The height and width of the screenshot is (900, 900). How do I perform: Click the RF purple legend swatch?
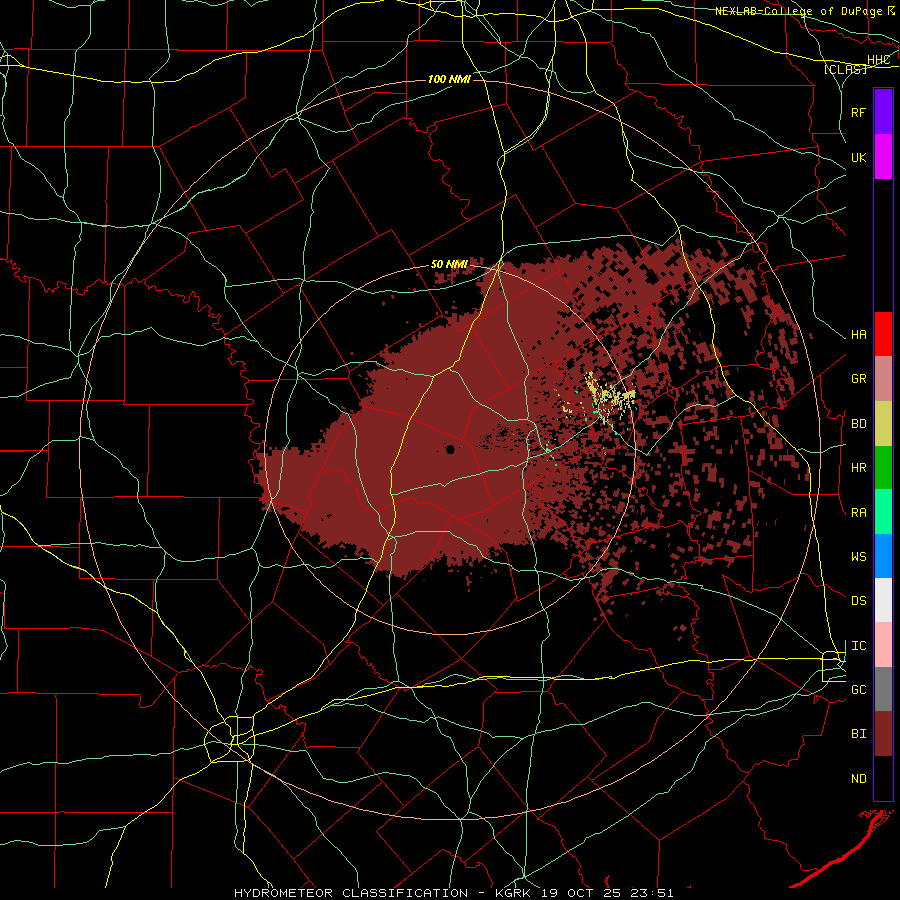[x=883, y=112]
